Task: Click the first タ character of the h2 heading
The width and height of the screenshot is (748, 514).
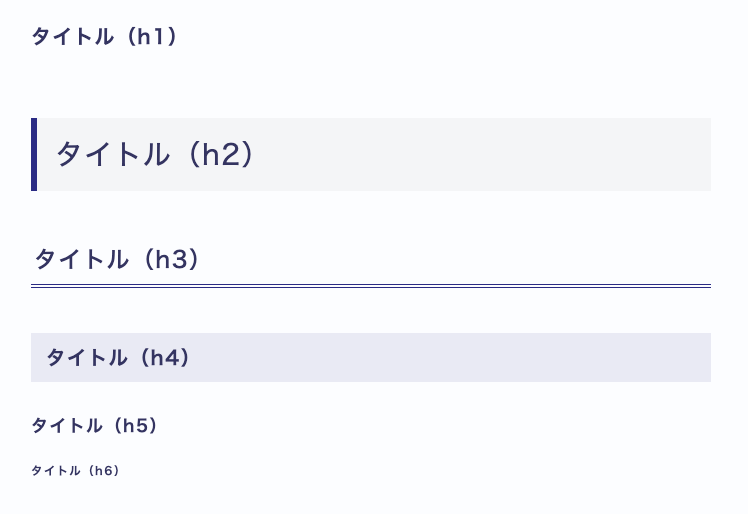Action: 70,154
